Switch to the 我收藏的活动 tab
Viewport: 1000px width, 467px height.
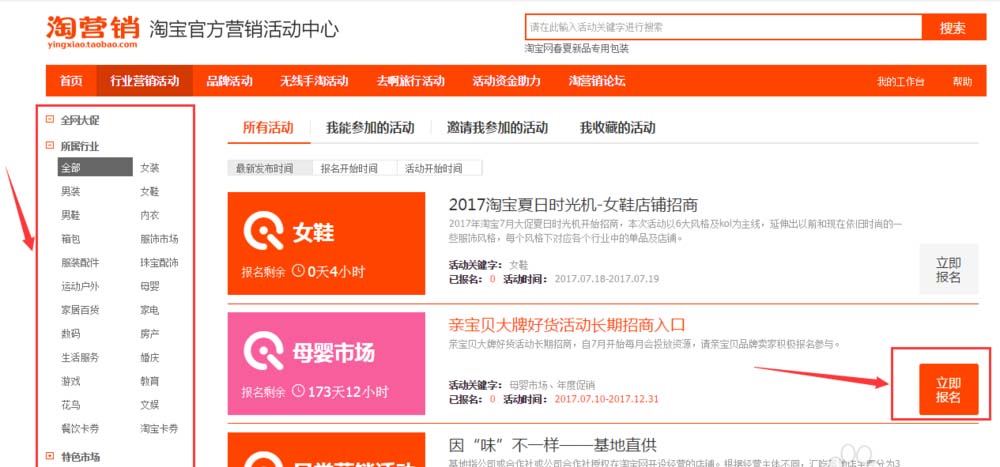tap(617, 128)
